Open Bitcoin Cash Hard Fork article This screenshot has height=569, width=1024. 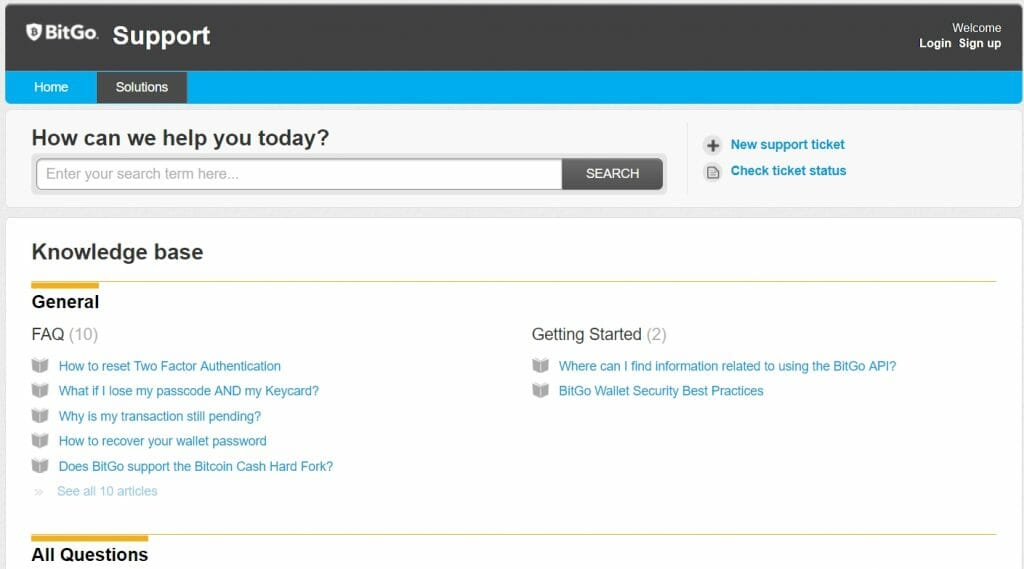pos(196,466)
